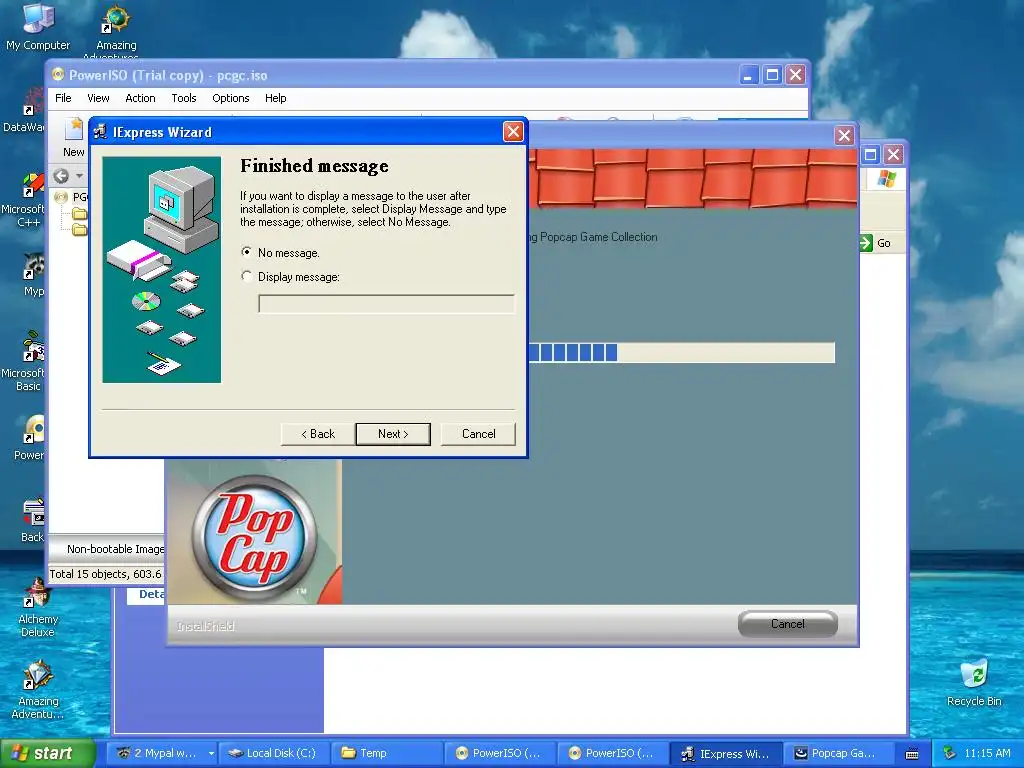The width and height of the screenshot is (1024, 768).
Task: Open the Start menu
Action: [46, 753]
